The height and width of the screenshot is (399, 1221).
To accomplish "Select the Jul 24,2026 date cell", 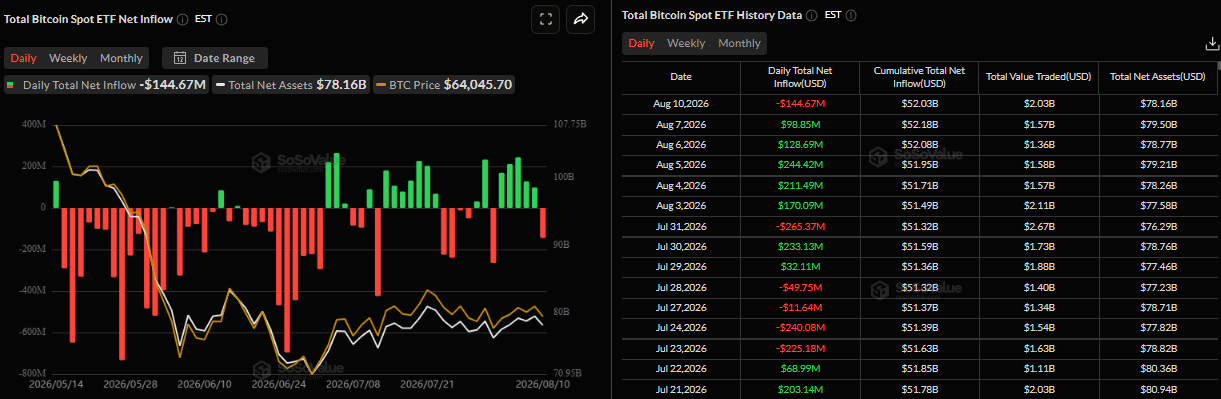I will pyautogui.click(x=681, y=327).
